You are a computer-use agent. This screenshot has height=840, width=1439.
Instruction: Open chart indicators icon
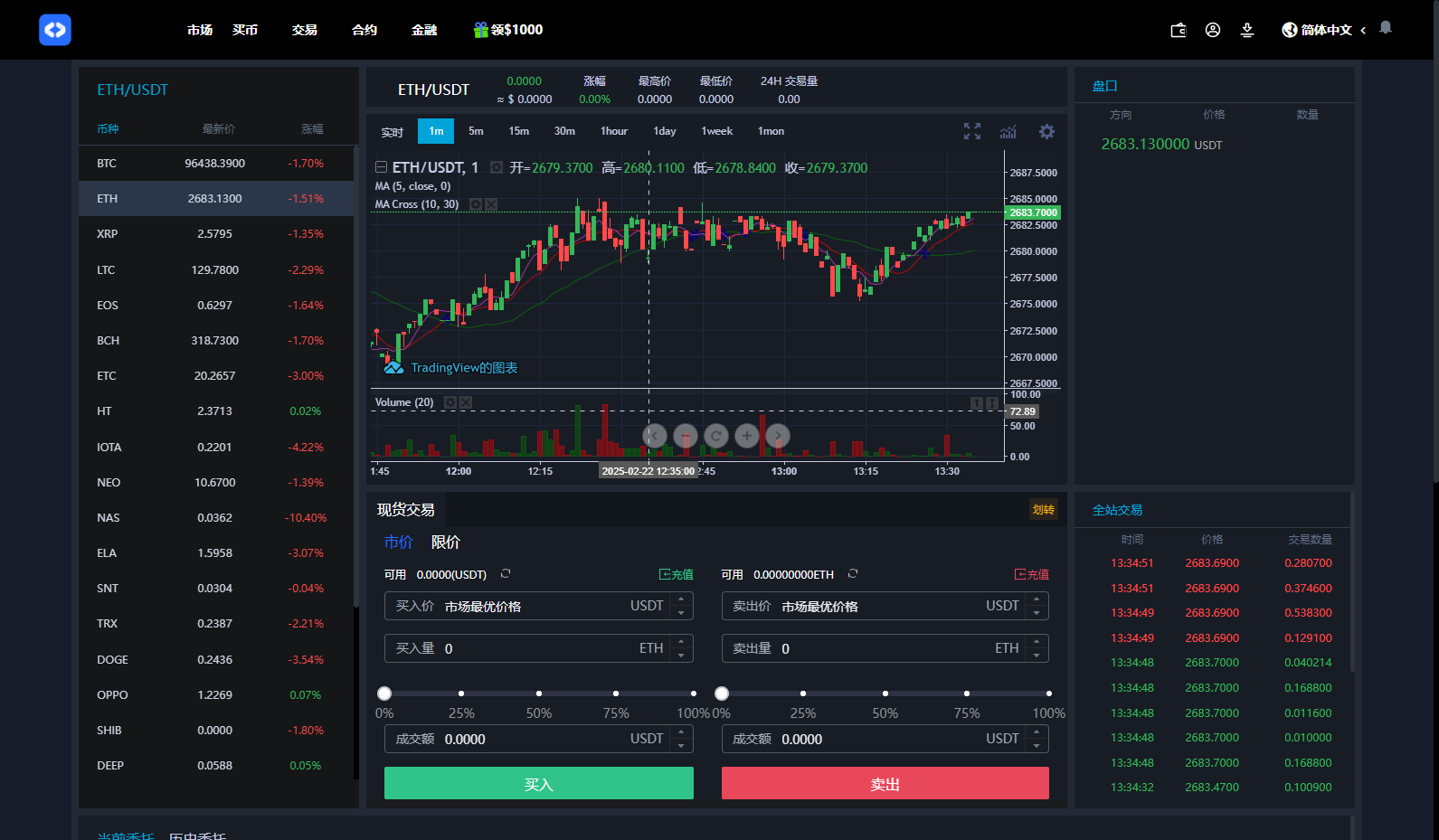click(x=1008, y=132)
